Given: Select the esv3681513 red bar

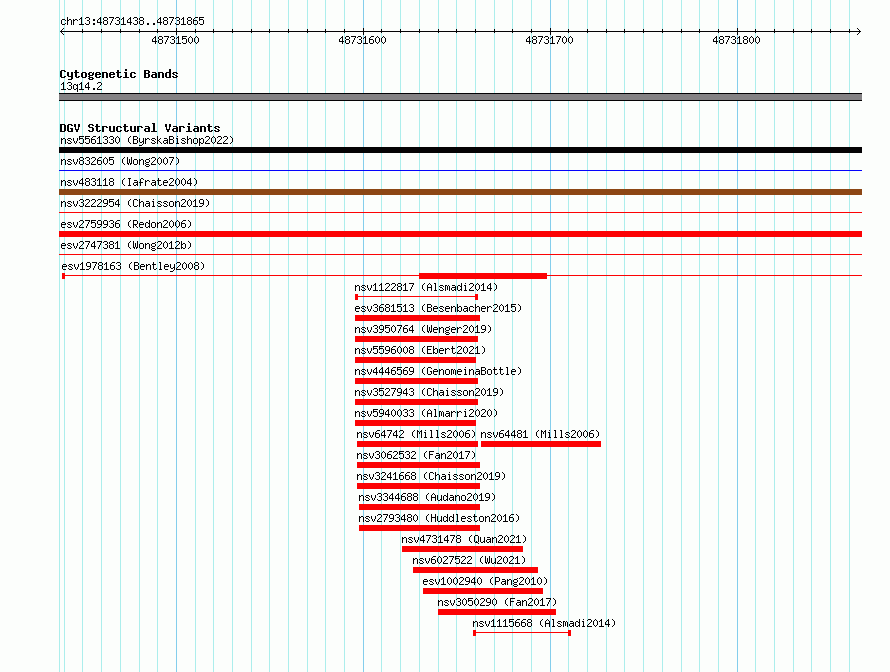Looking at the screenshot, I should click(x=417, y=318).
